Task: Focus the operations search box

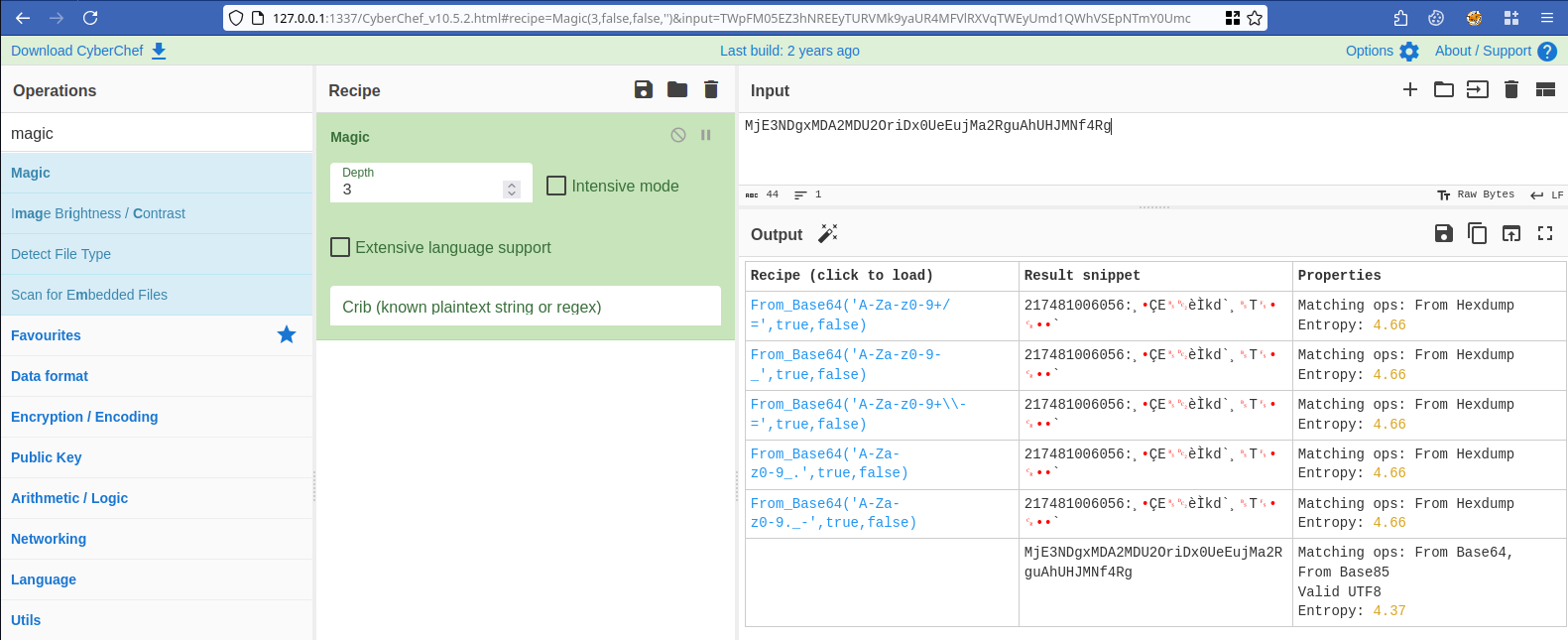Action: 158,133
